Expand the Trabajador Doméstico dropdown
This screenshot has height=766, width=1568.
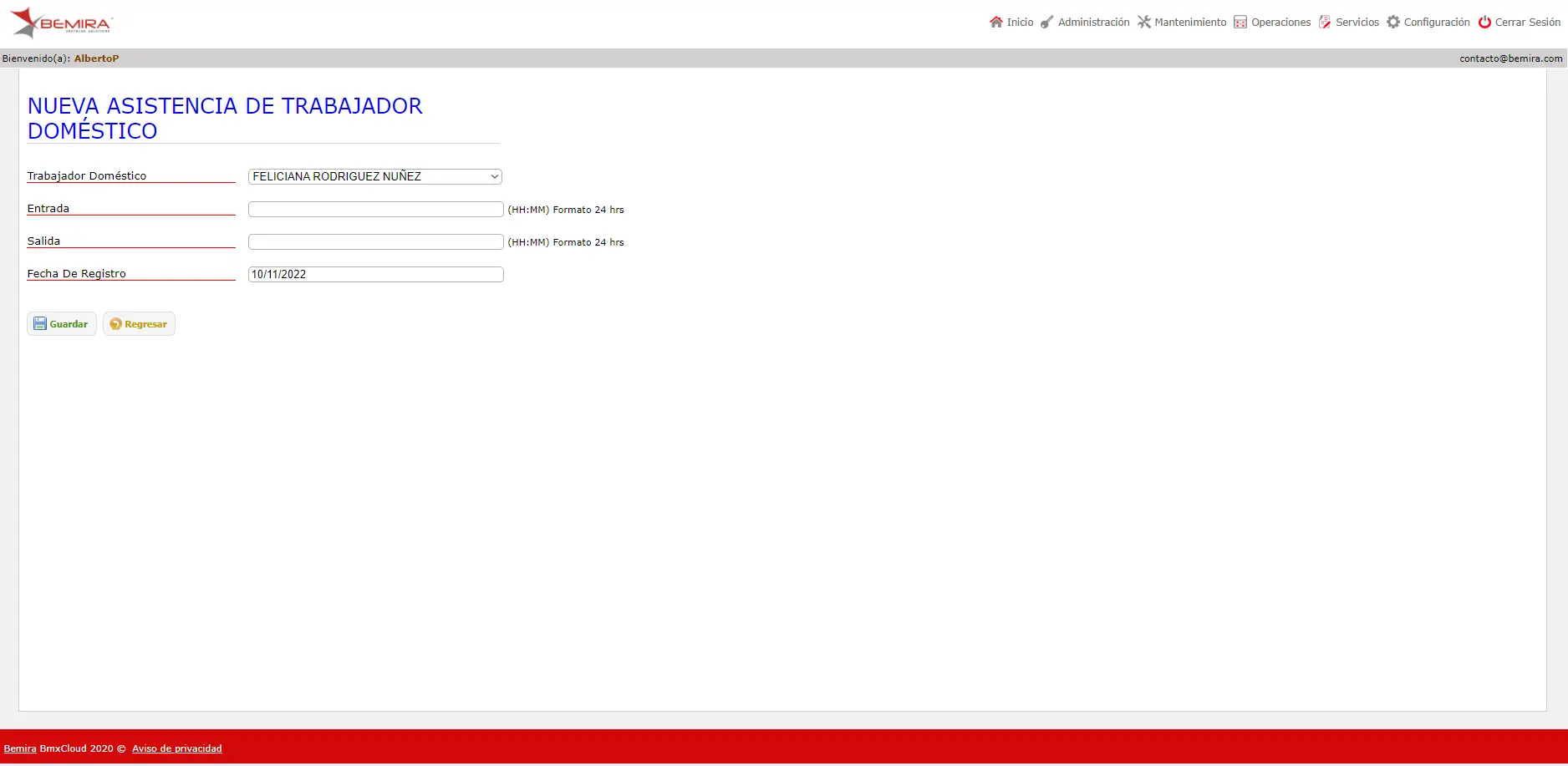pyautogui.click(x=375, y=176)
